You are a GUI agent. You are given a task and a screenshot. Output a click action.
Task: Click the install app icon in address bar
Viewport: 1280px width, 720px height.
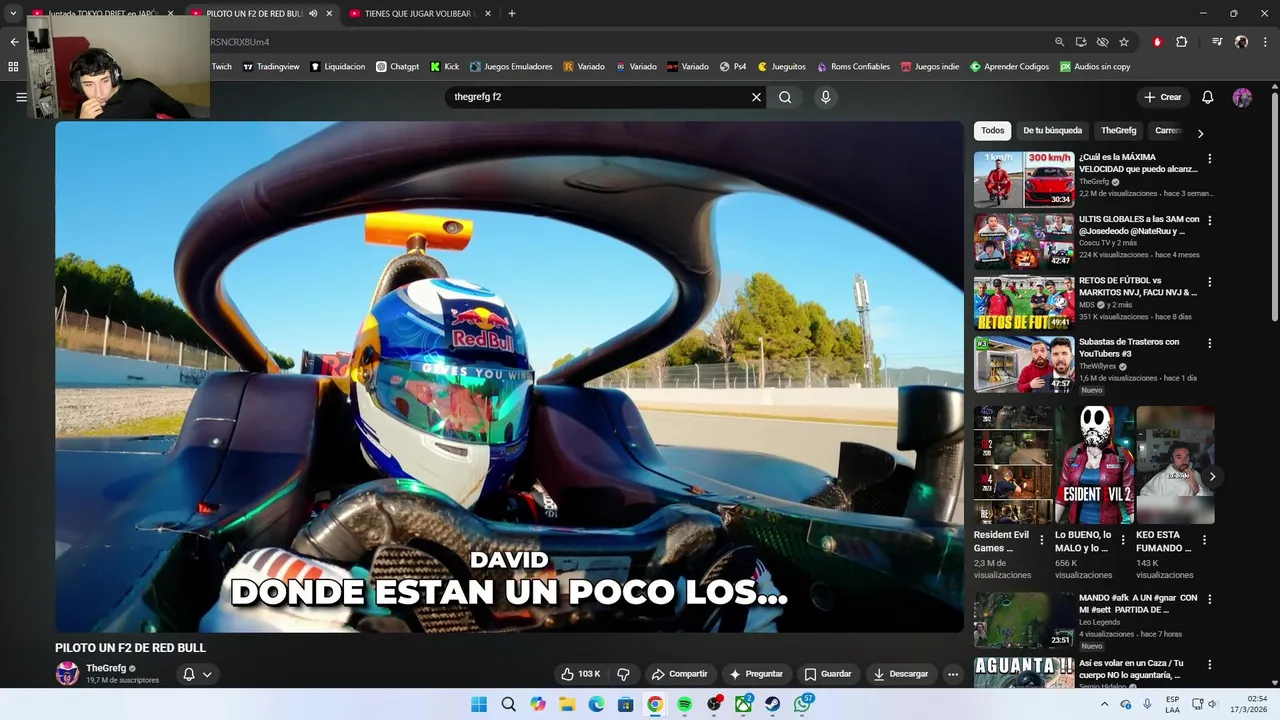(x=1081, y=42)
